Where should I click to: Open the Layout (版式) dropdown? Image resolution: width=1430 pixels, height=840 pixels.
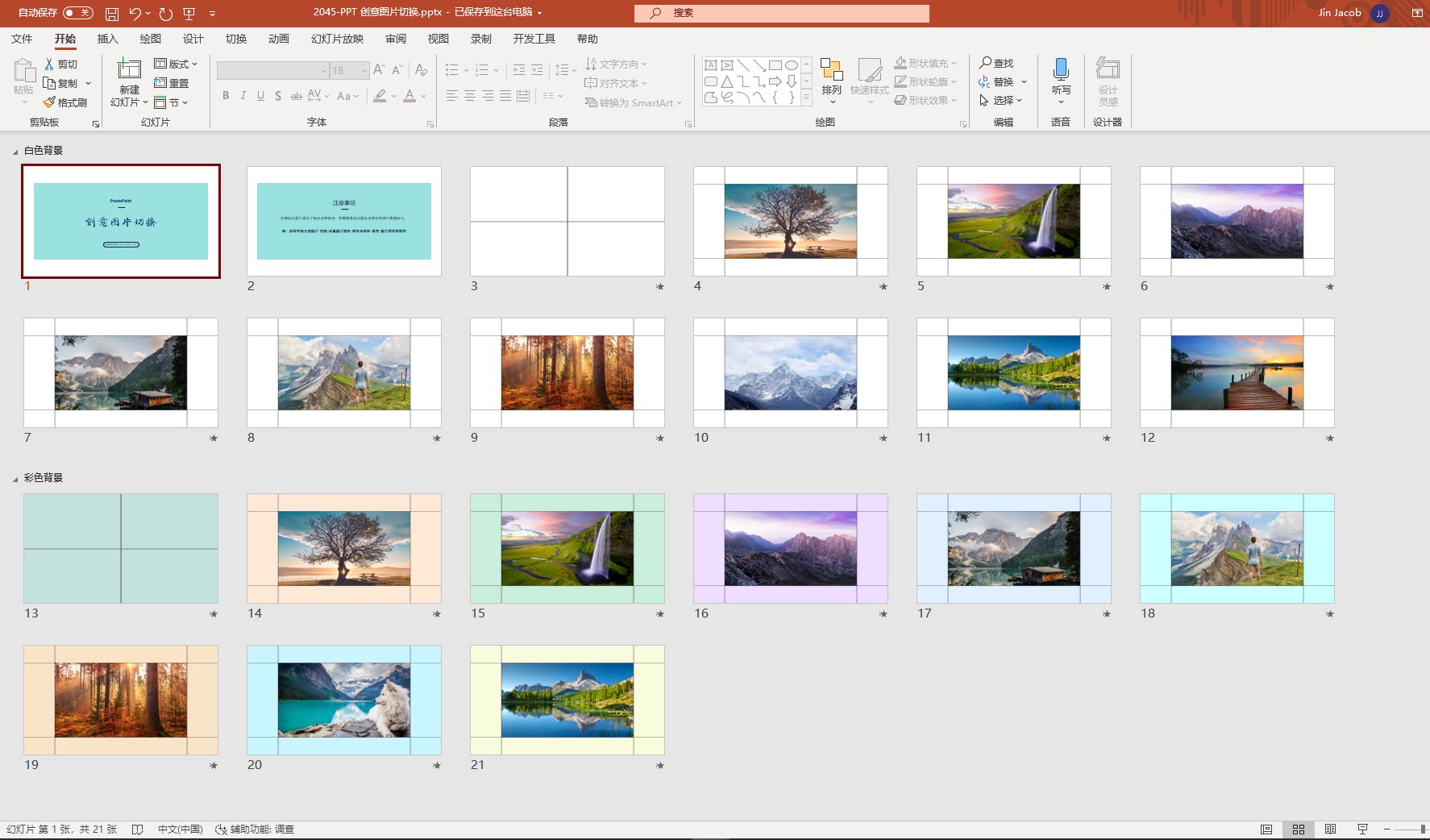click(x=176, y=64)
